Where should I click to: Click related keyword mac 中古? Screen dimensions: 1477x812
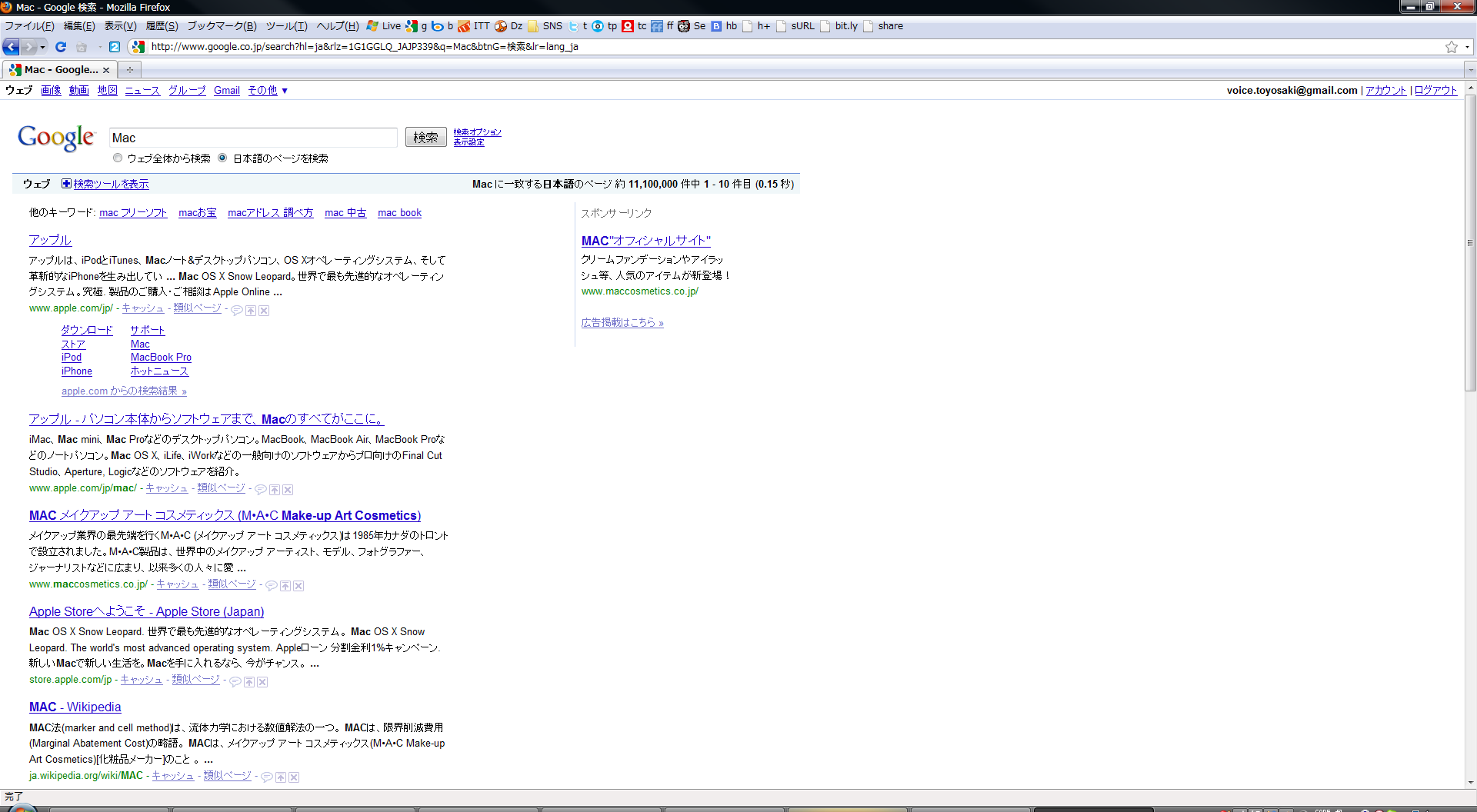coord(345,213)
